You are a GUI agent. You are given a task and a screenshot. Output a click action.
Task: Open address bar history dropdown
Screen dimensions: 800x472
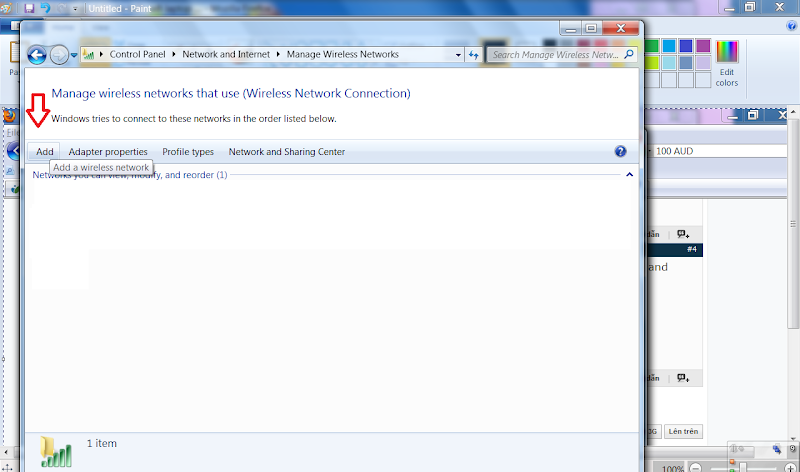pyautogui.click(x=458, y=55)
